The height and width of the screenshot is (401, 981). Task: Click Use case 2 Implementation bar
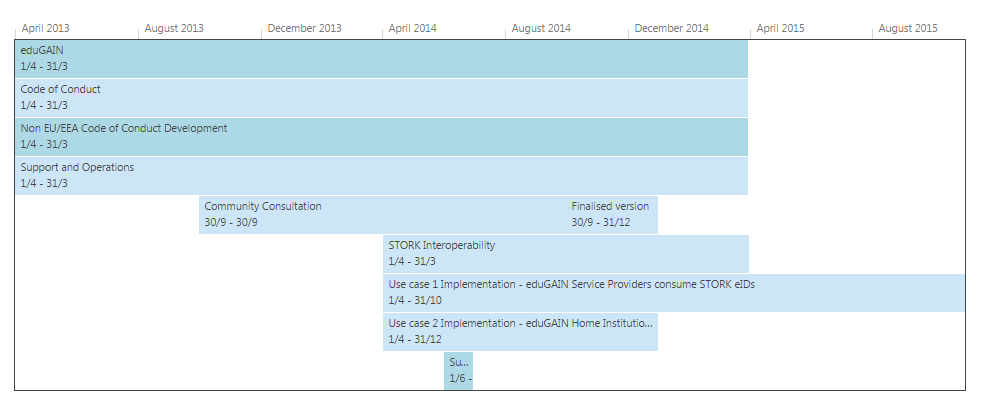click(x=520, y=332)
